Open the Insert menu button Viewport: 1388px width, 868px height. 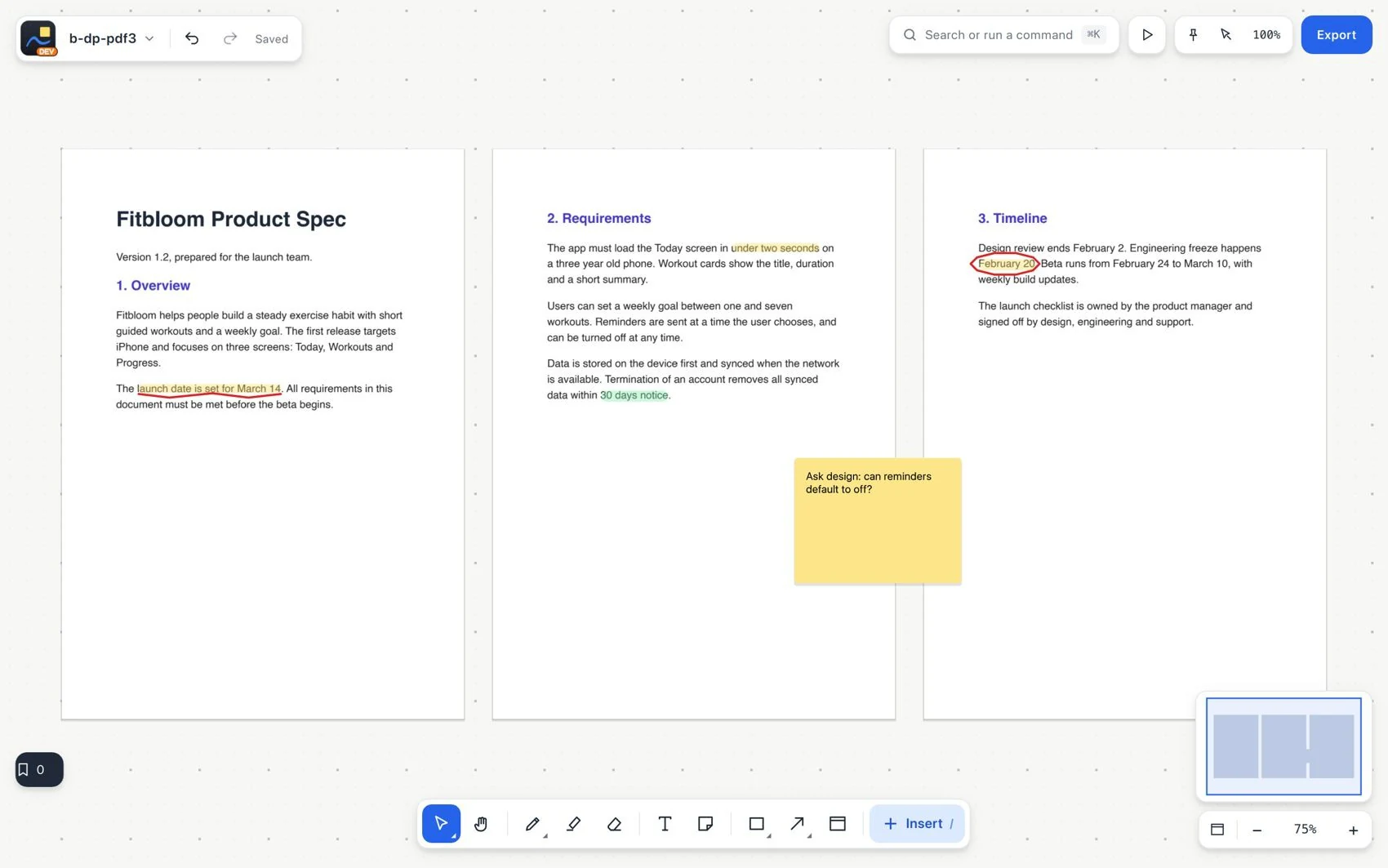[x=917, y=823]
